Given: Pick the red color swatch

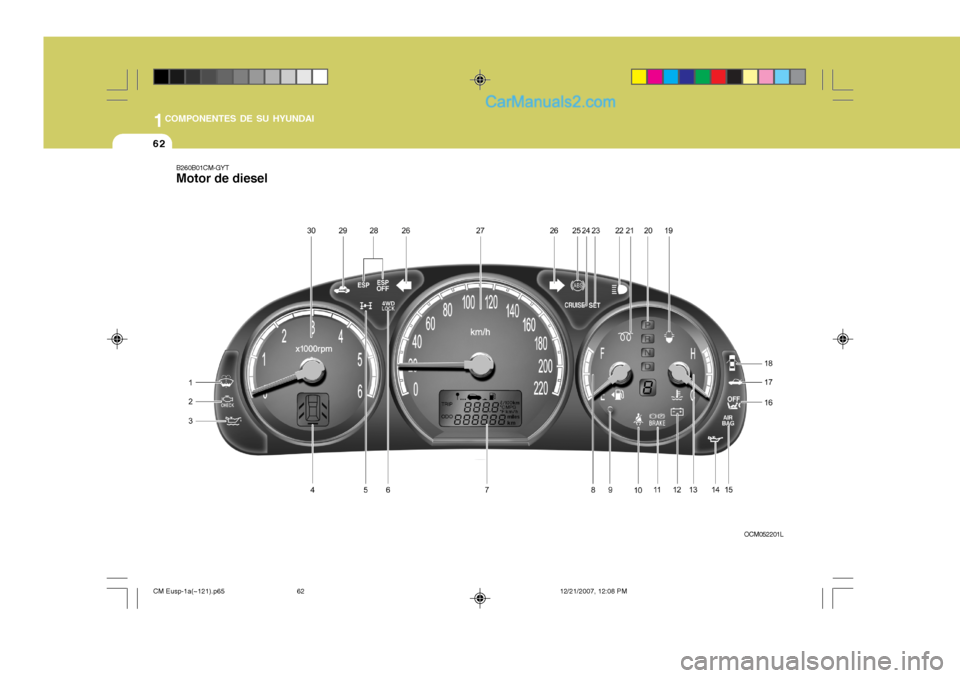Looking at the screenshot, I should (718, 77).
